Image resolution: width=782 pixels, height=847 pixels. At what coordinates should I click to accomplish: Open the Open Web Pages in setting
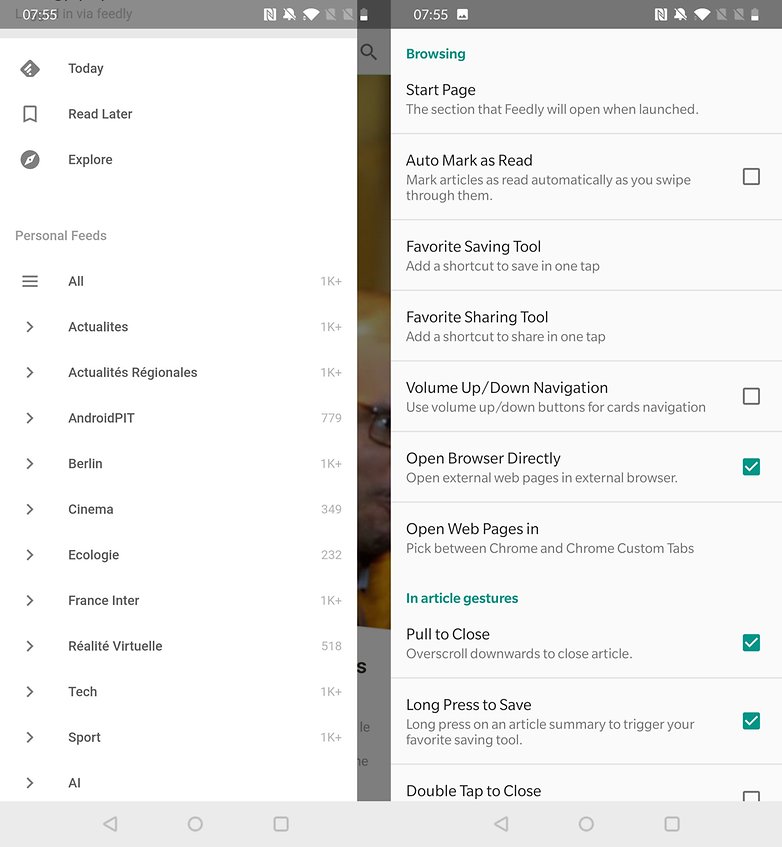(586, 538)
